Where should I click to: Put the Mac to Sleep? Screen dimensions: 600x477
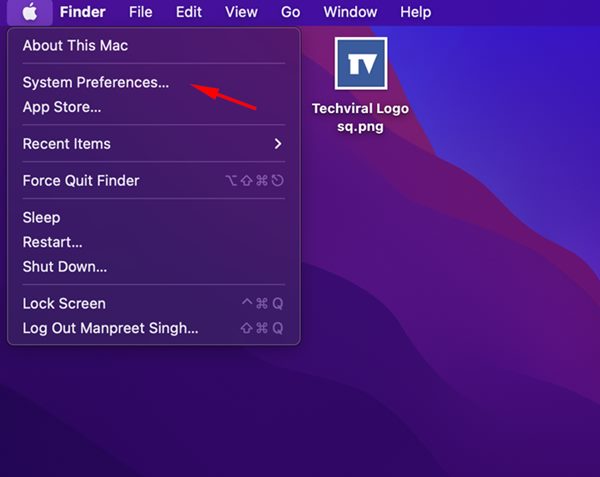(x=154, y=218)
